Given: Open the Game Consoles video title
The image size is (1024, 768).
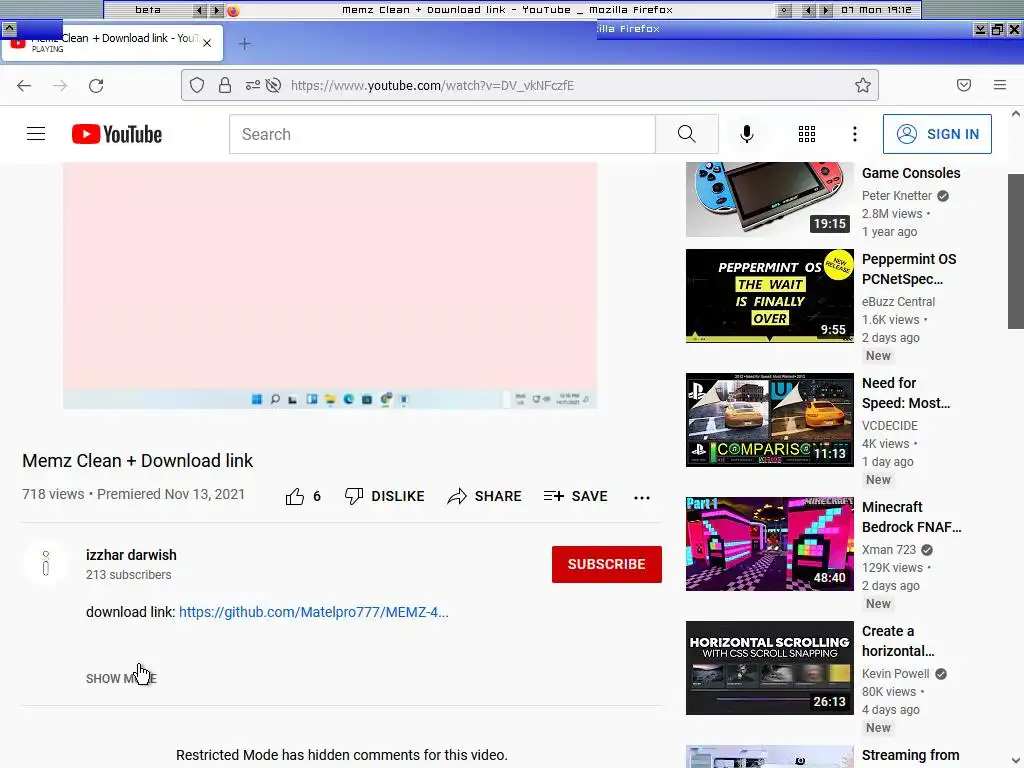Looking at the screenshot, I should click(911, 173).
